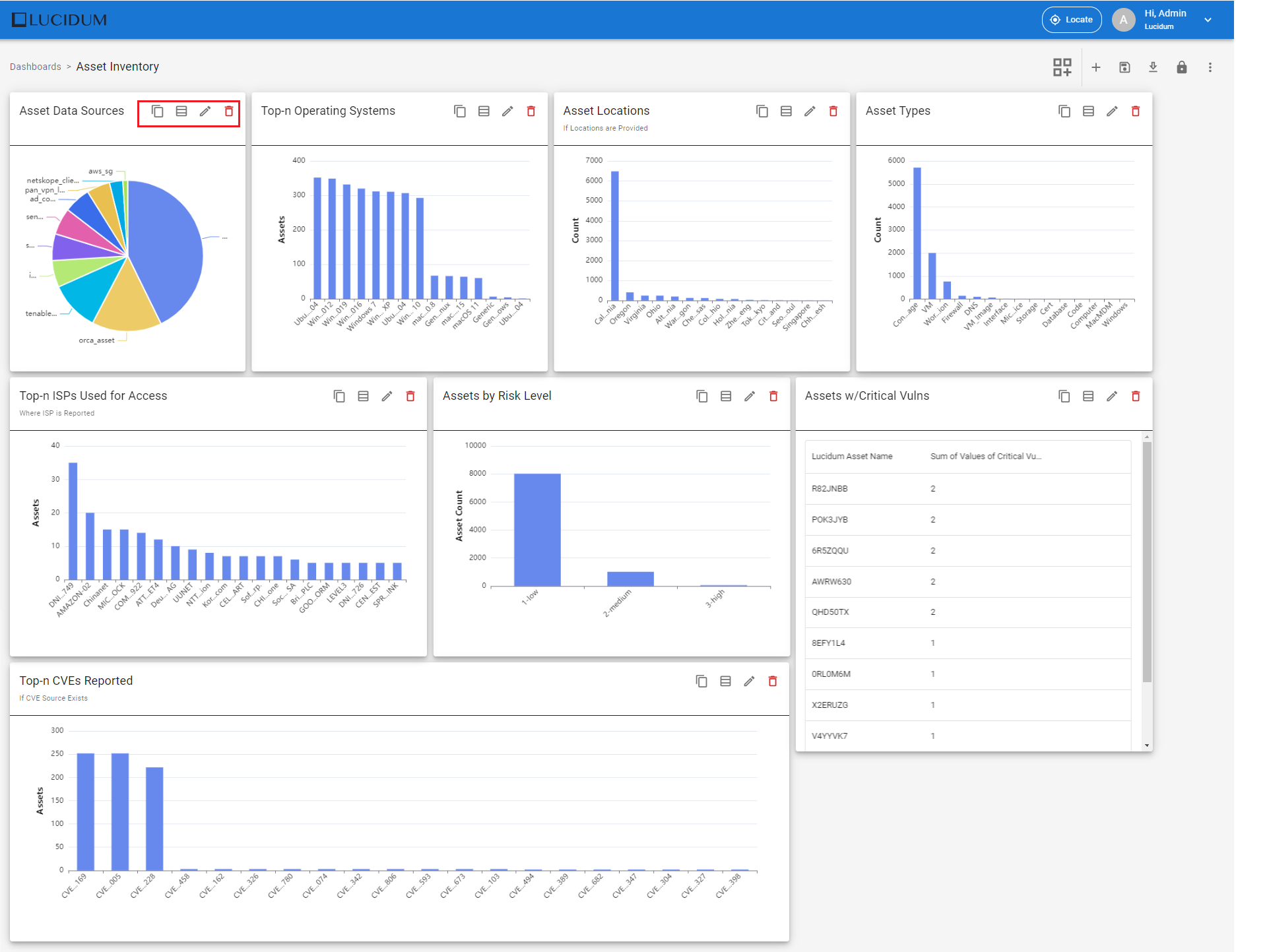Click the scroll up arrow in Critical Vulns table

pyautogui.click(x=1147, y=437)
